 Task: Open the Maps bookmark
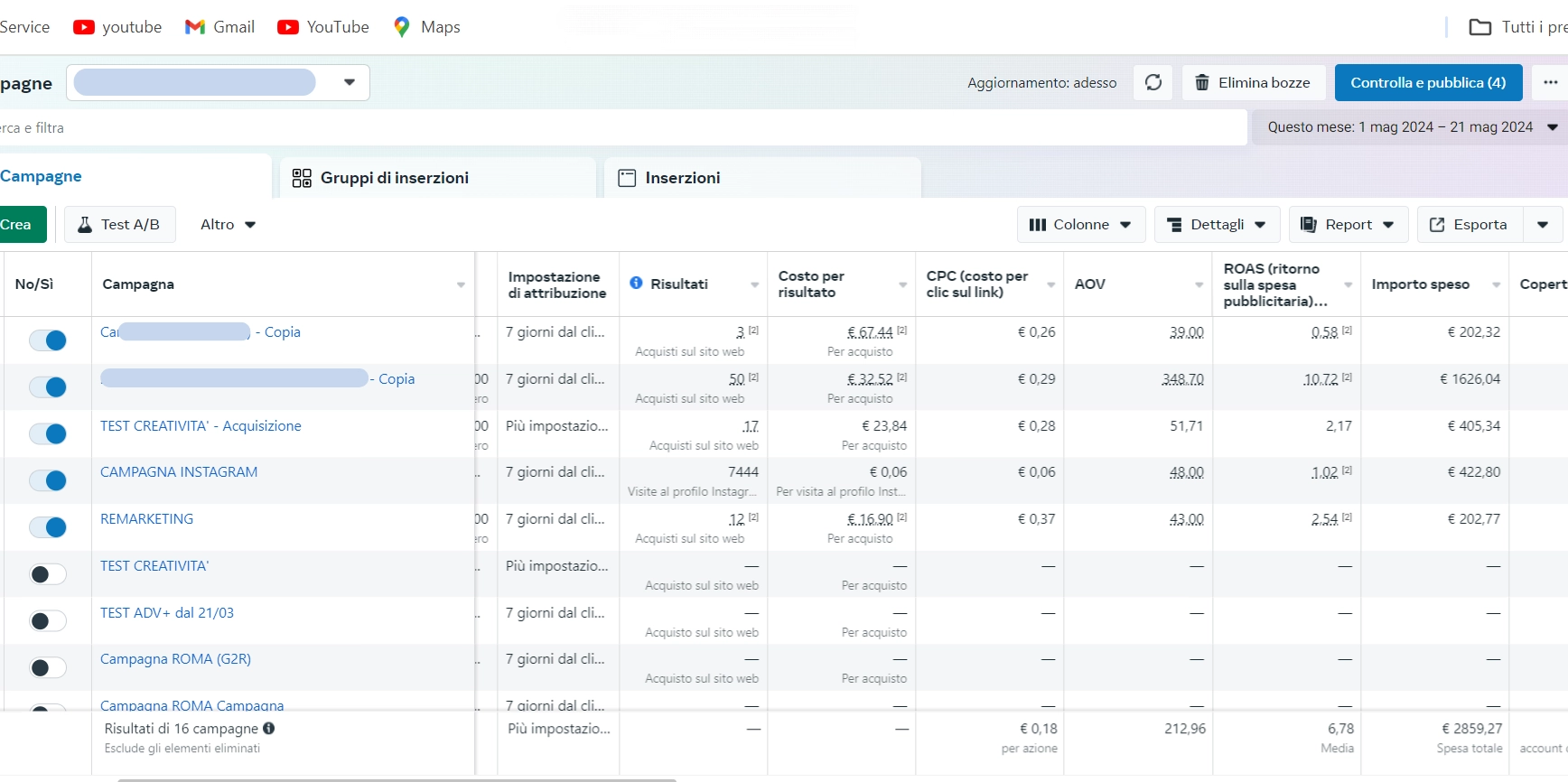[x=426, y=27]
